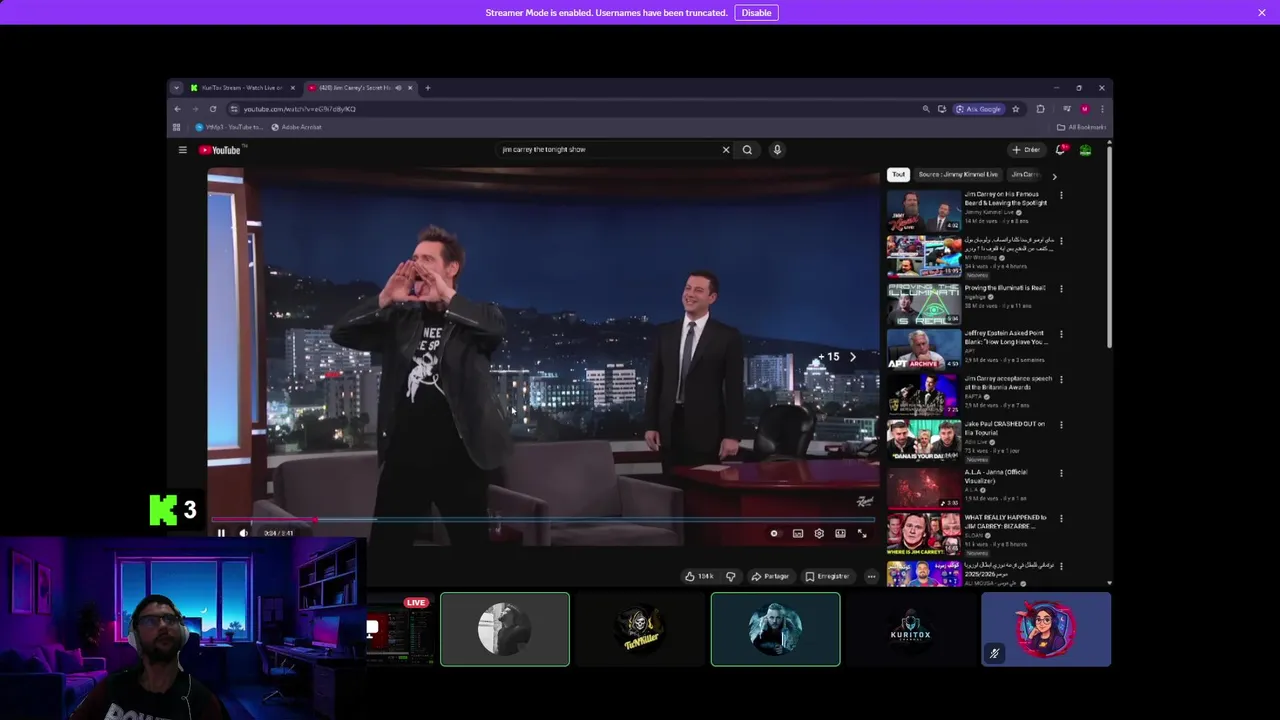Viewport: 1280px width, 720px height.
Task: Open the YouTube guide hamburger menu
Action: coord(182,150)
